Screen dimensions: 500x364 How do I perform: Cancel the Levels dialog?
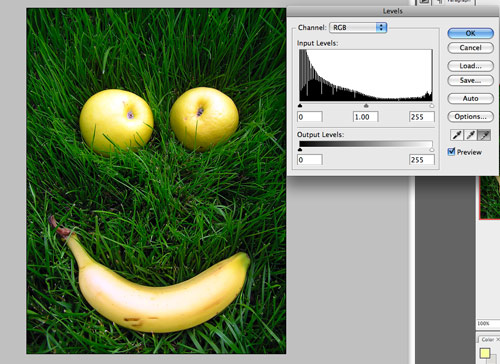click(x=470, y=48)
